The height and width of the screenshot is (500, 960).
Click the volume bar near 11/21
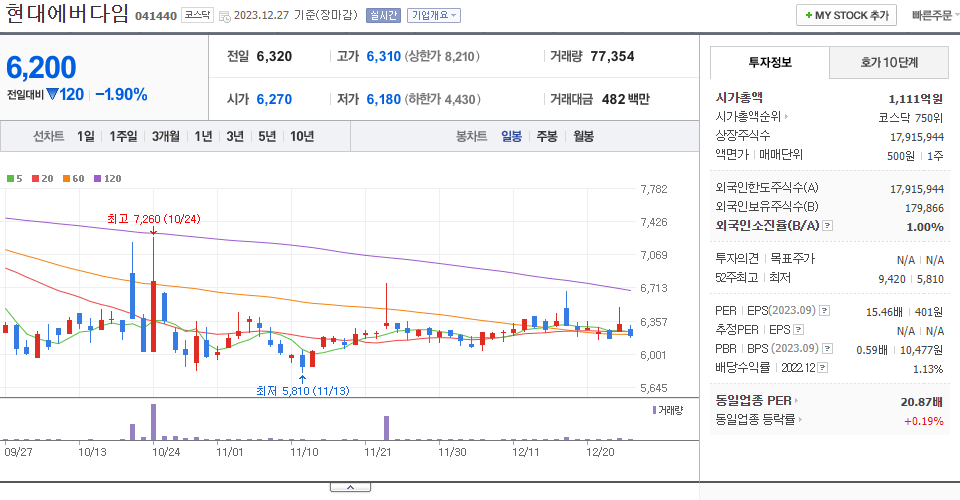tap(386, 428)
